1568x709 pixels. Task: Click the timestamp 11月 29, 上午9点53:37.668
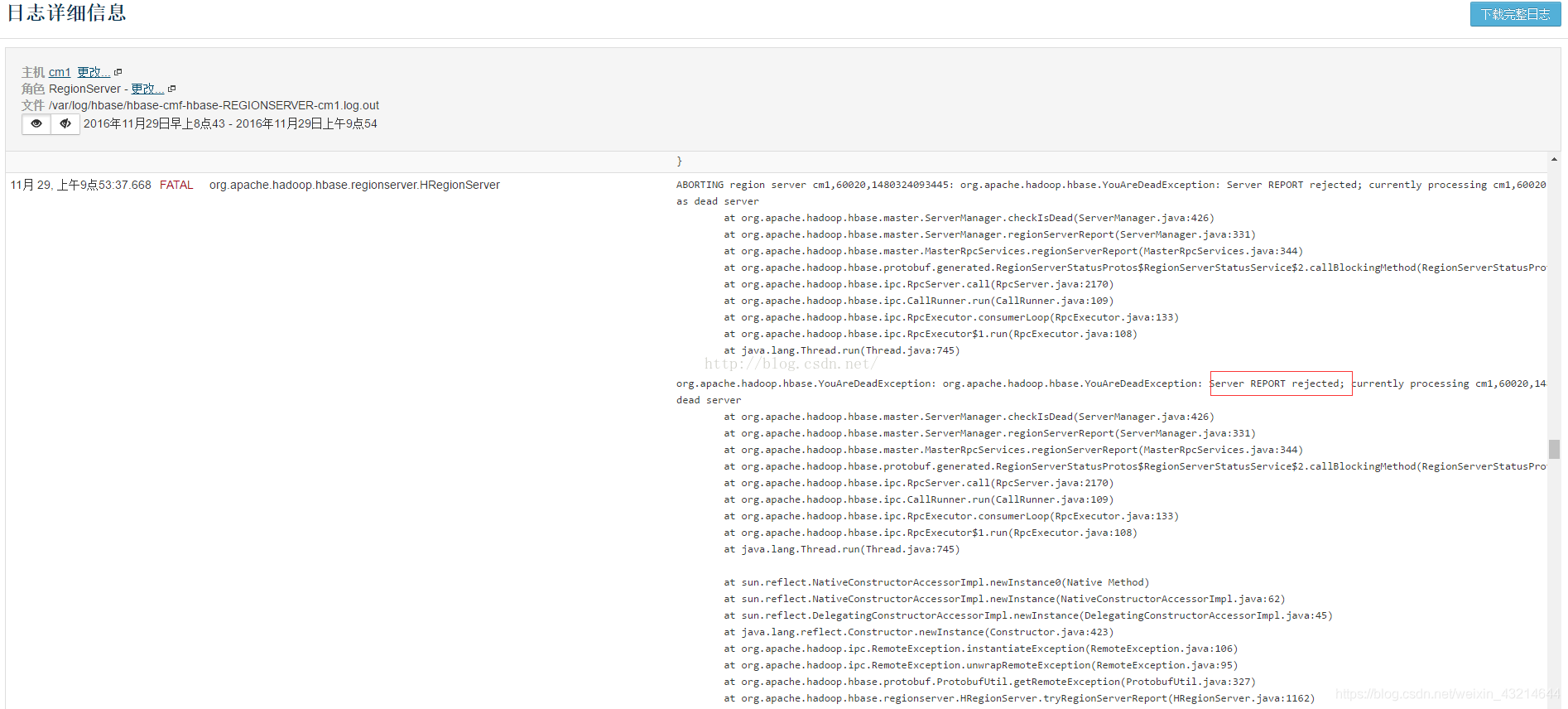[80, 185]
